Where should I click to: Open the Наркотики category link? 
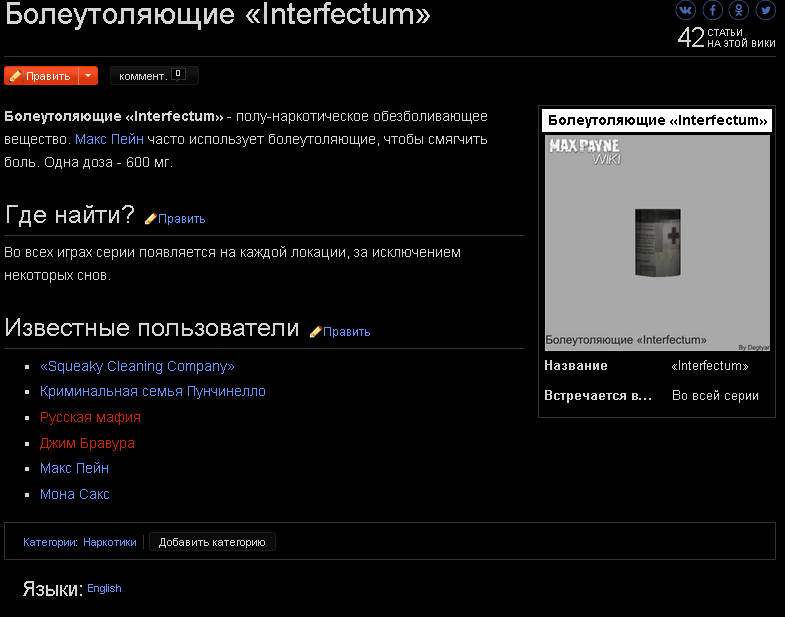click(x=110, y=542)
